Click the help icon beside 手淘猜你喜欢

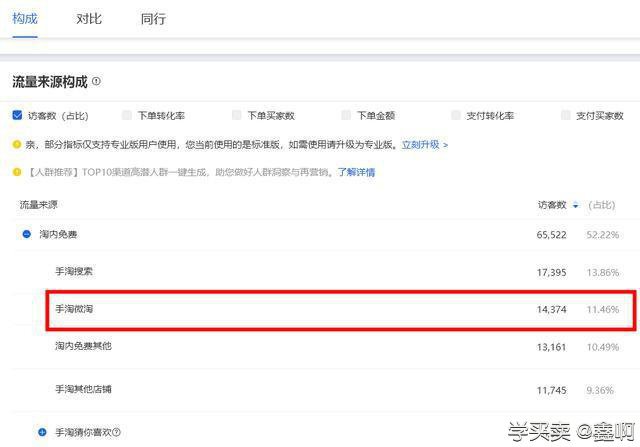(x=116, y=432)
